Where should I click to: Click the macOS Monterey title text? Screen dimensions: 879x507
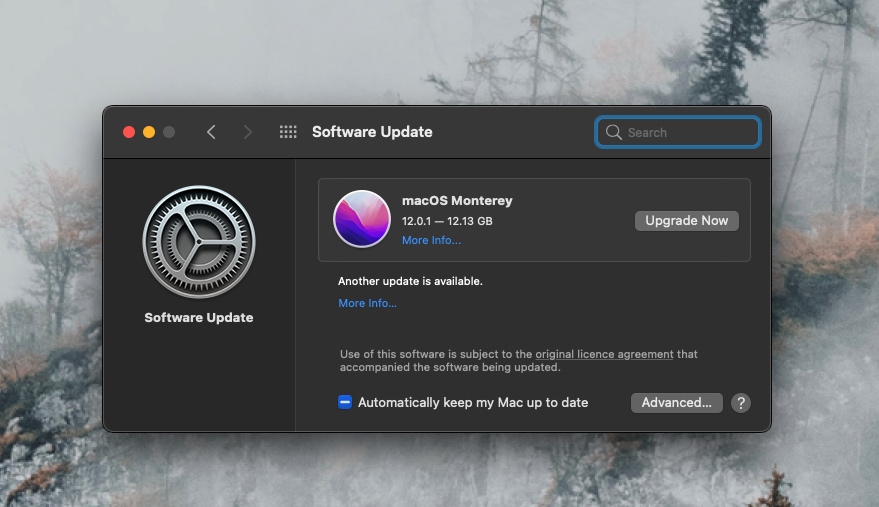[x=457, y=200]
